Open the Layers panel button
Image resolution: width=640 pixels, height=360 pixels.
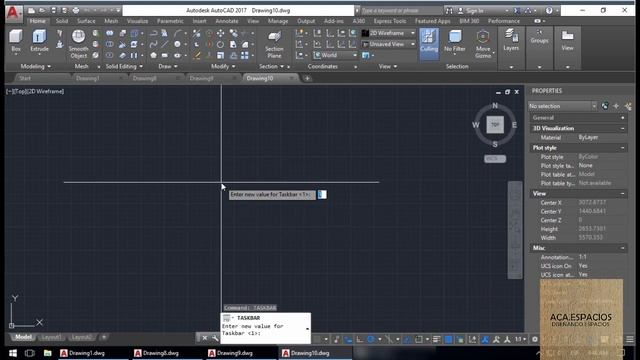[511, 41]
